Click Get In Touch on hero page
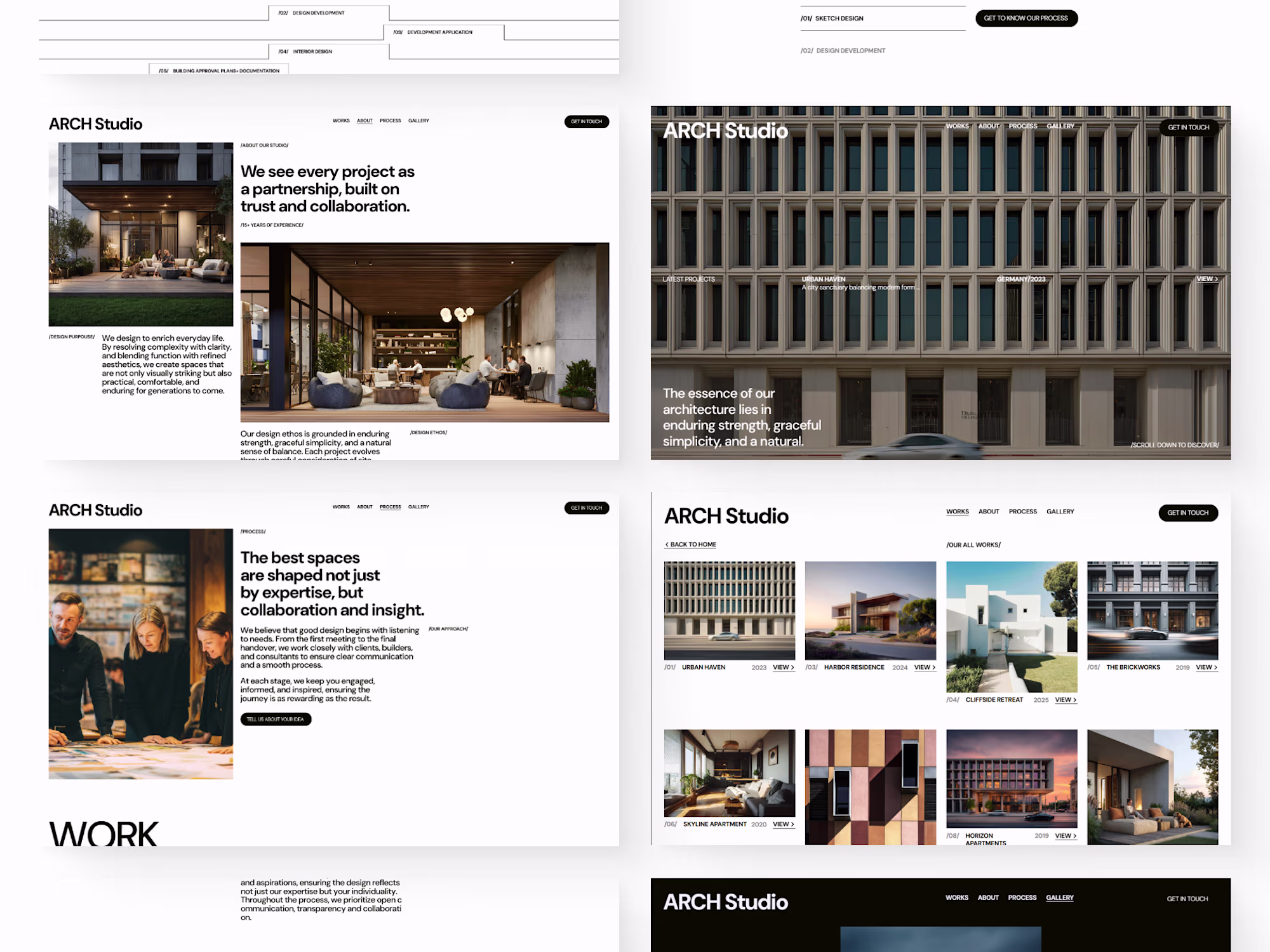 tap(1188, 128)
